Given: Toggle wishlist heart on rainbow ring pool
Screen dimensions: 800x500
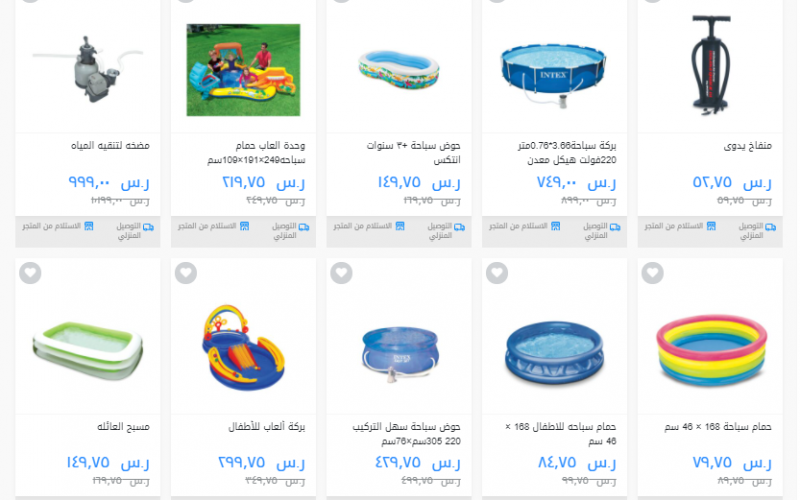Looking at the screenshot, I should tap(653, 273).
